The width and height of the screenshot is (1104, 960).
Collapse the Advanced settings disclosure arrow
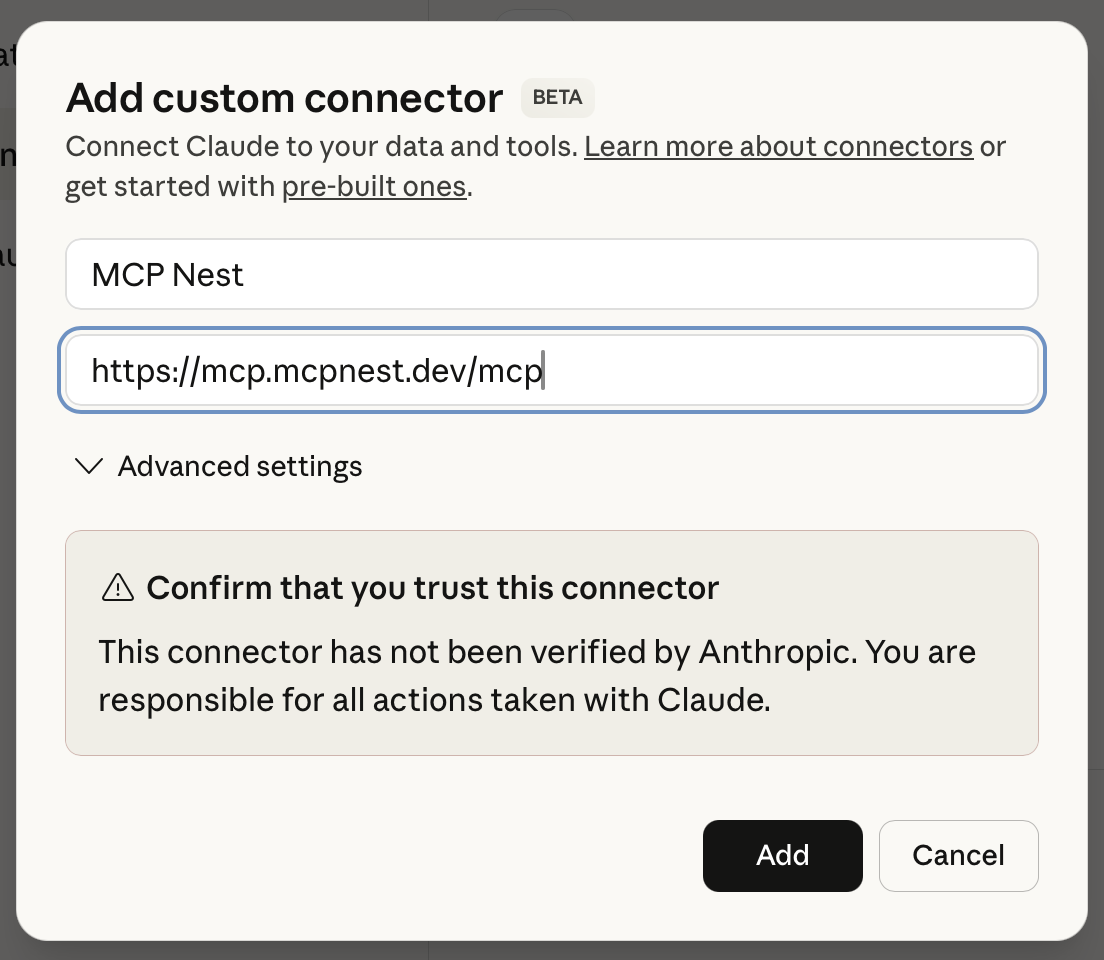88,465
